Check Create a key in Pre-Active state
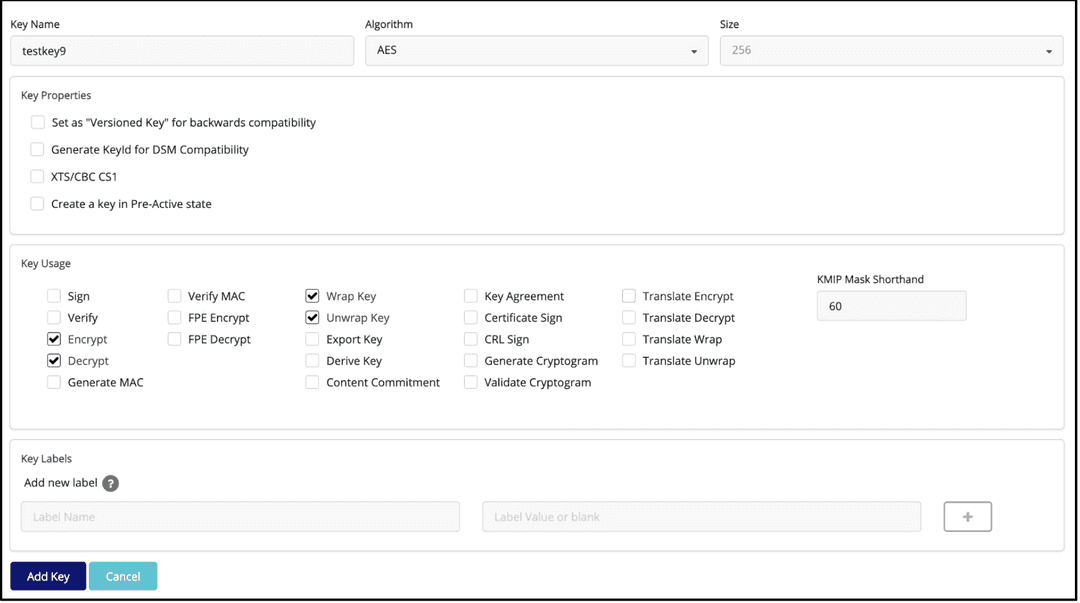 (x=37, y=203)
